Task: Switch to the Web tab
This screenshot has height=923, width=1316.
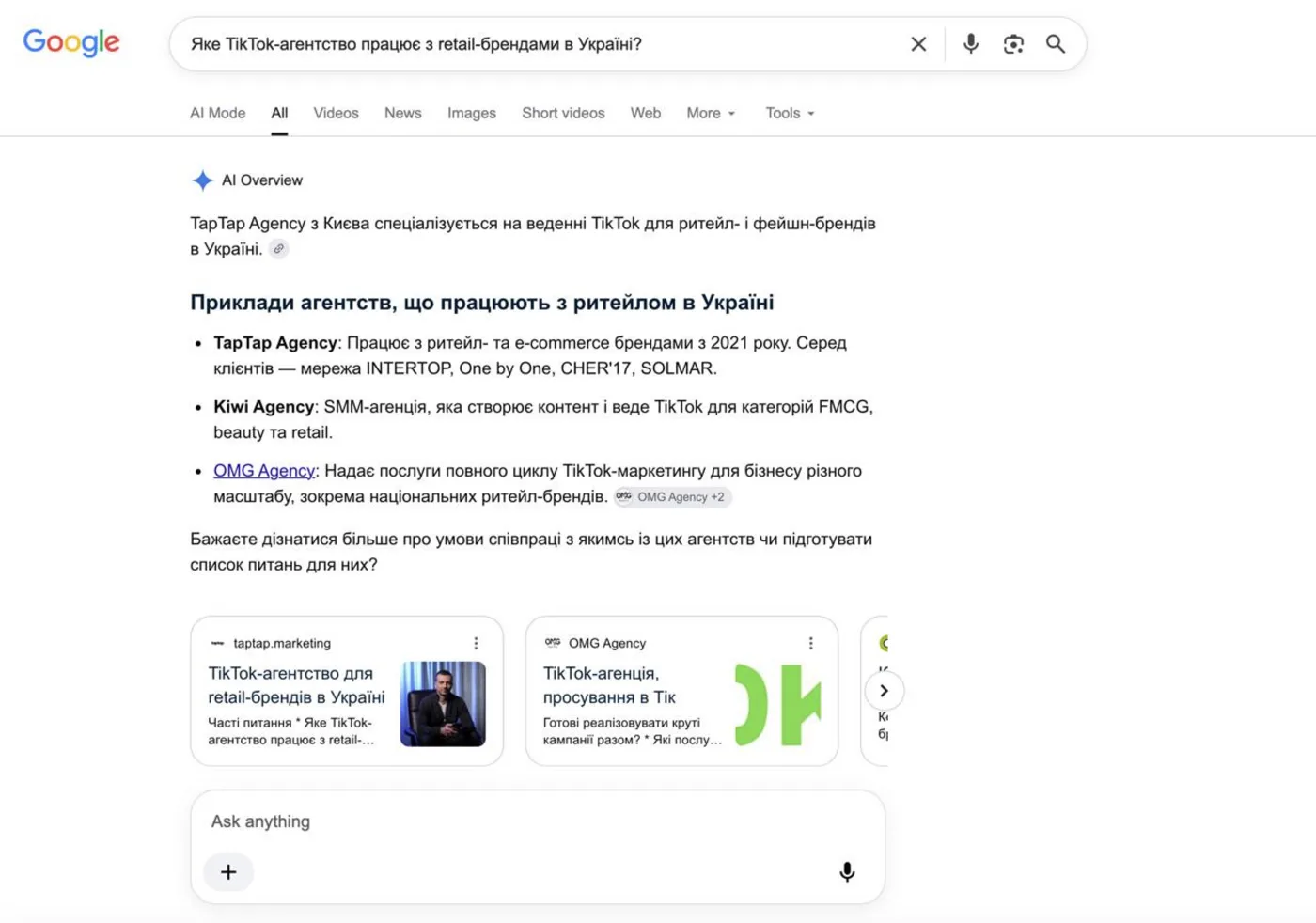Action: coord(646,113)
